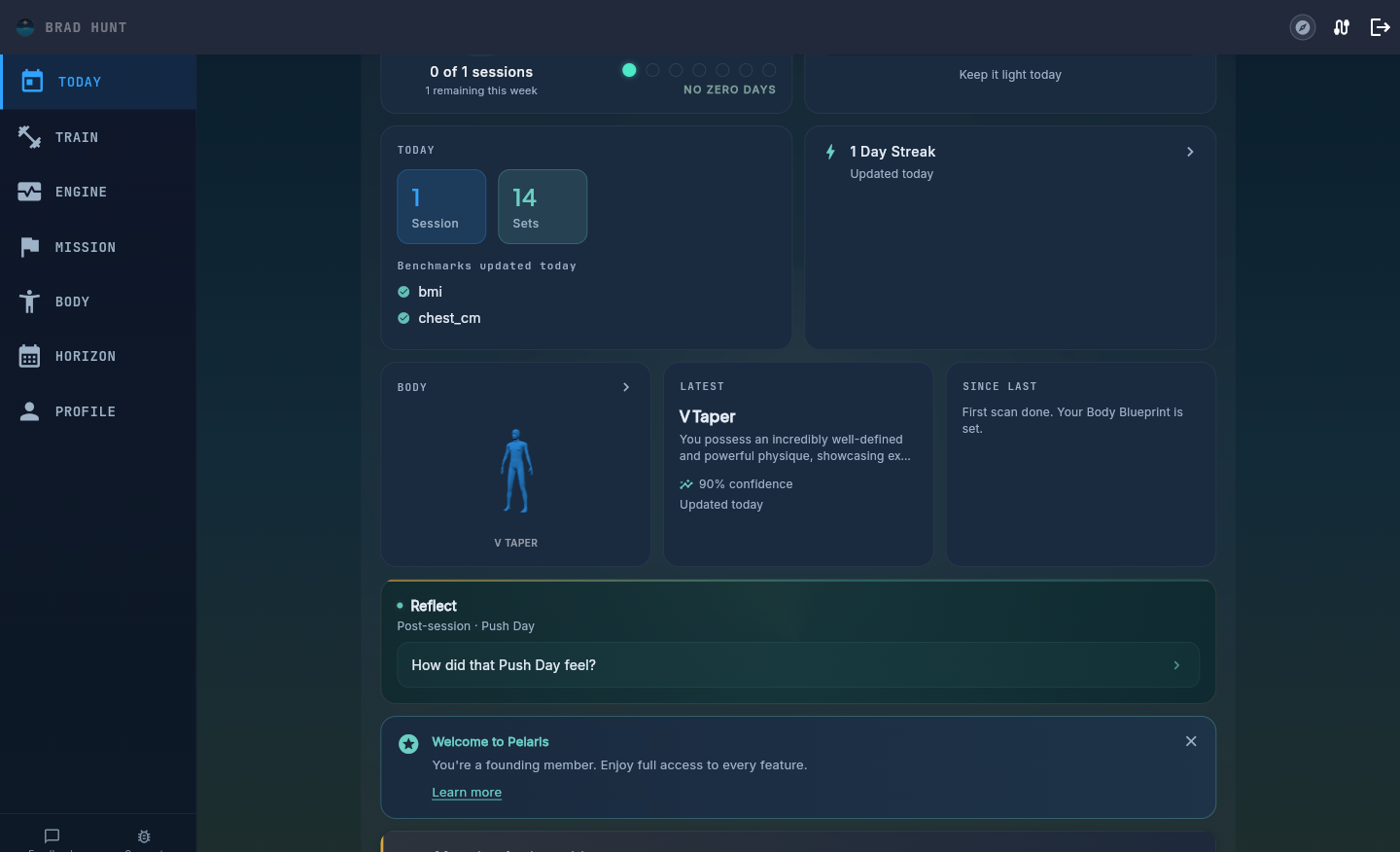1400x852 pixels.
Task: Dismiss the Welcome to Pelaris banner
Action: click(x=1191, y=741)
